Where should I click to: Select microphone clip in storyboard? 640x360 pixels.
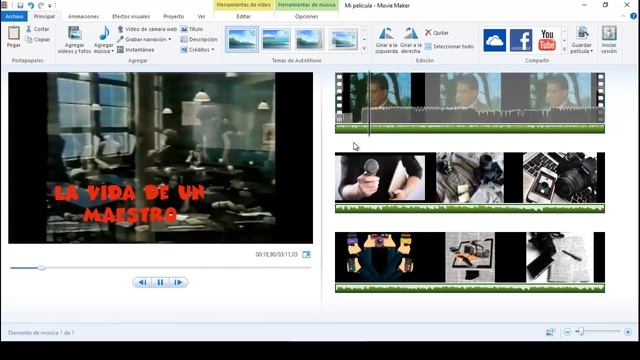(380, 178)
